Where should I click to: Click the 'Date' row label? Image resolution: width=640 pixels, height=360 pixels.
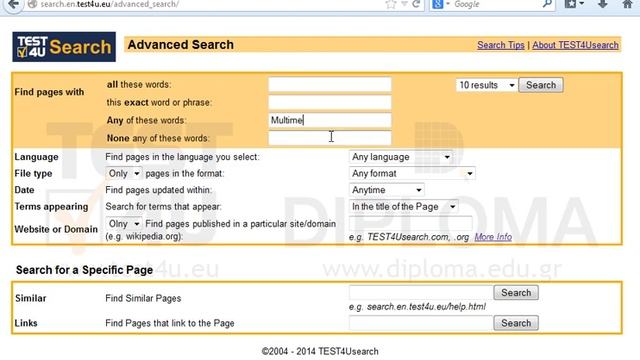tap(24, 190)
